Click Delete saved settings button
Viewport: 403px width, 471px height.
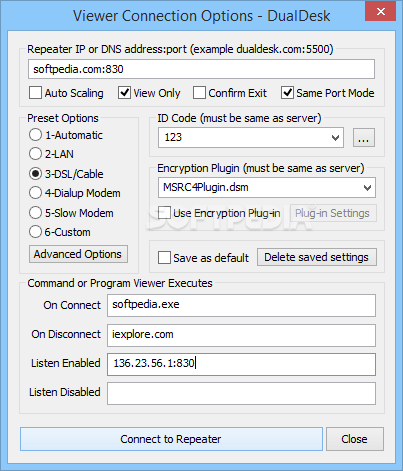pos(317,257)
